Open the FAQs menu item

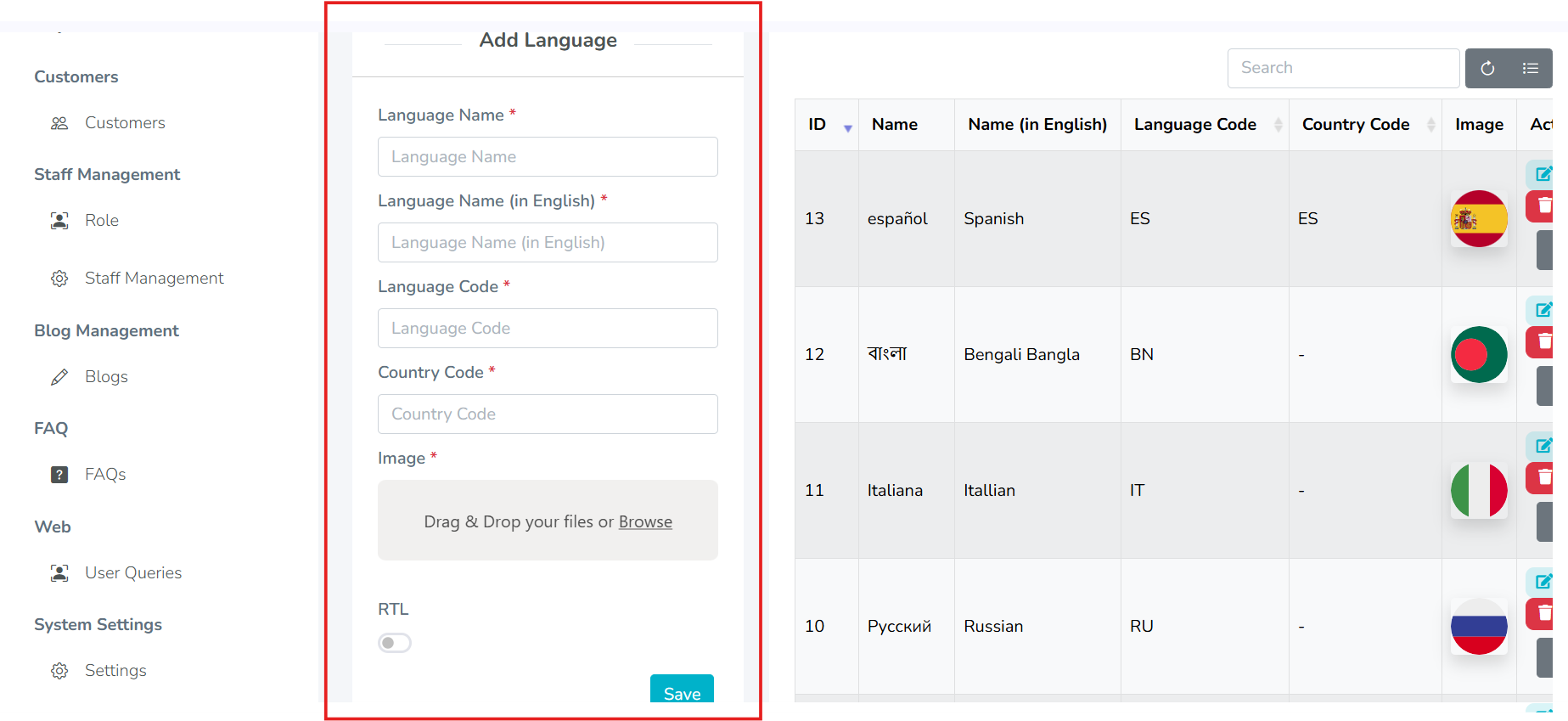pyautogui.click(x=105, y=475)
